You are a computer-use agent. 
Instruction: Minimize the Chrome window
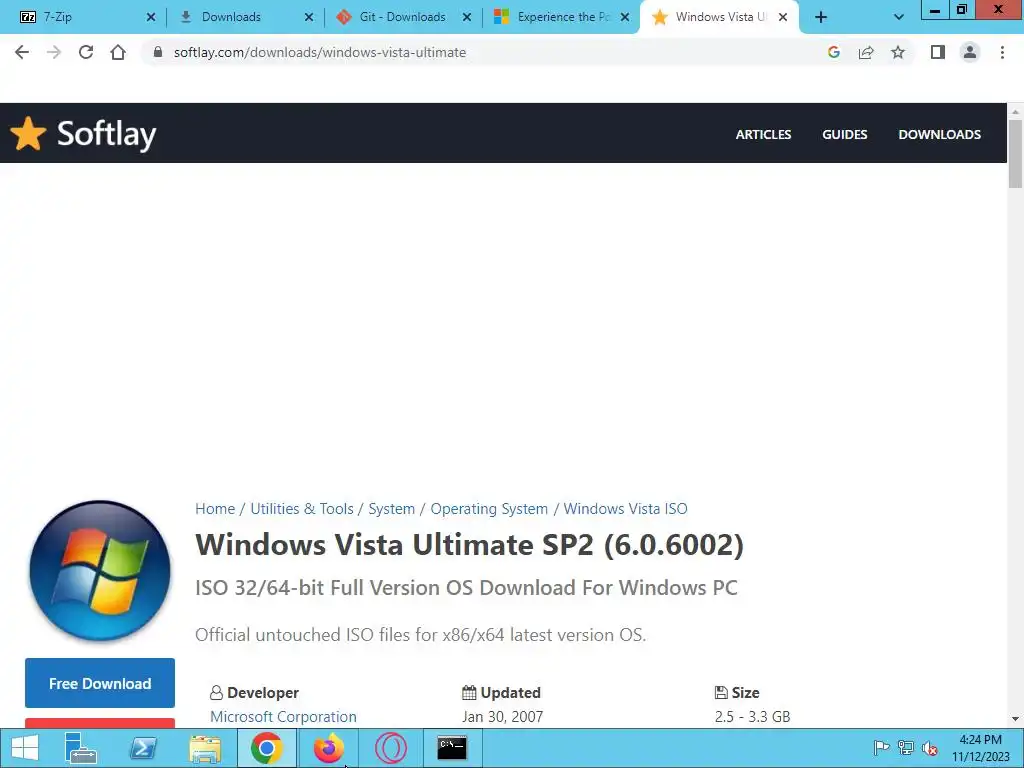[935, 10]
